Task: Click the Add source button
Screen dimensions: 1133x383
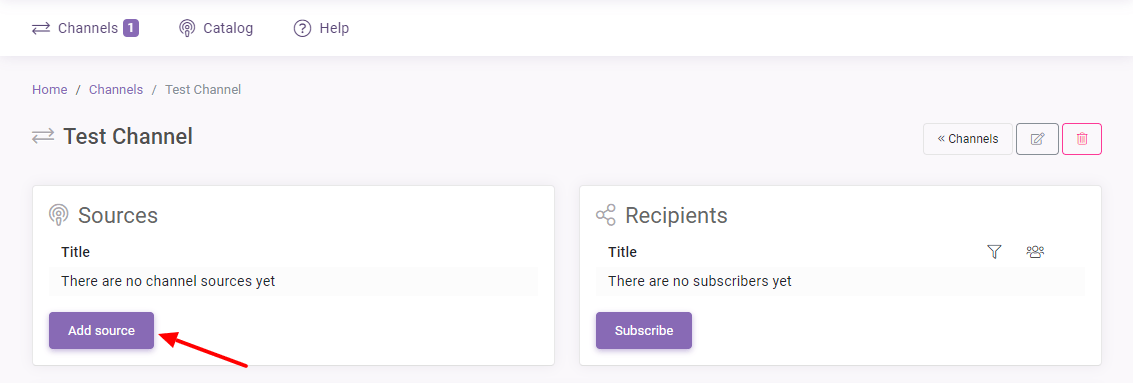Action: [x=101, y=330]
